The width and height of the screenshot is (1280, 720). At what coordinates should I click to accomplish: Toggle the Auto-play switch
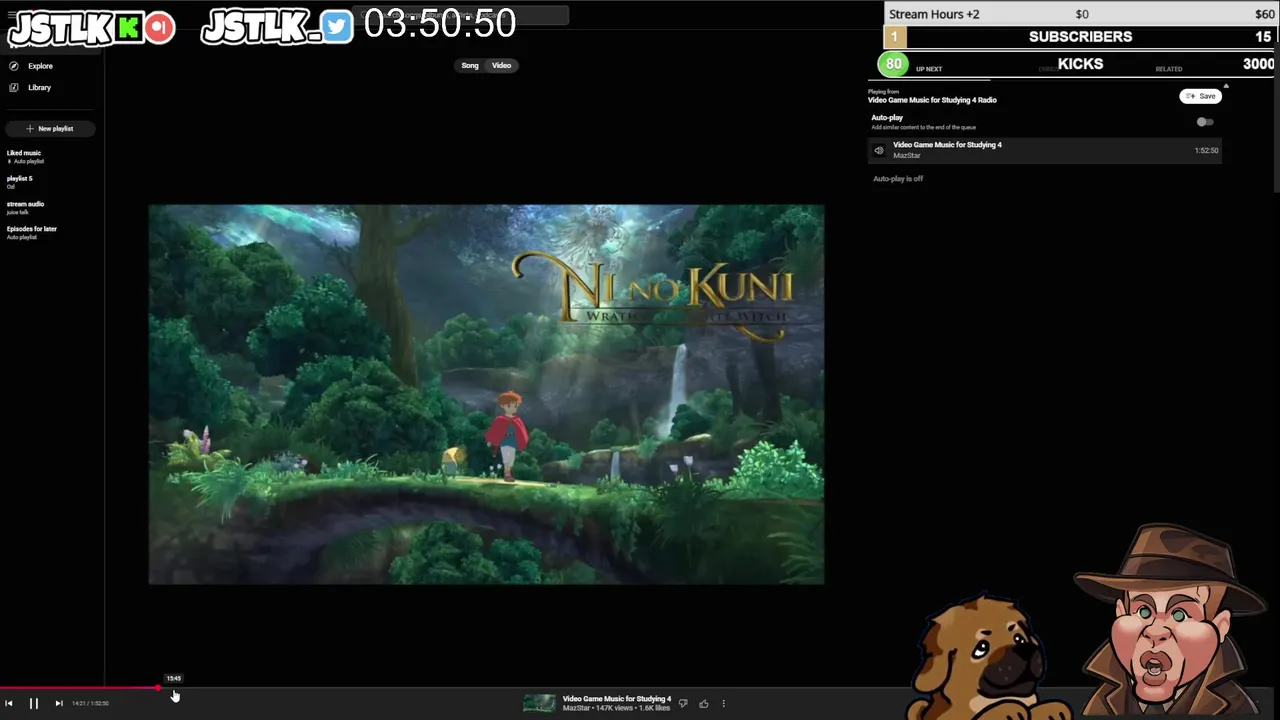tap(1205, 122)
